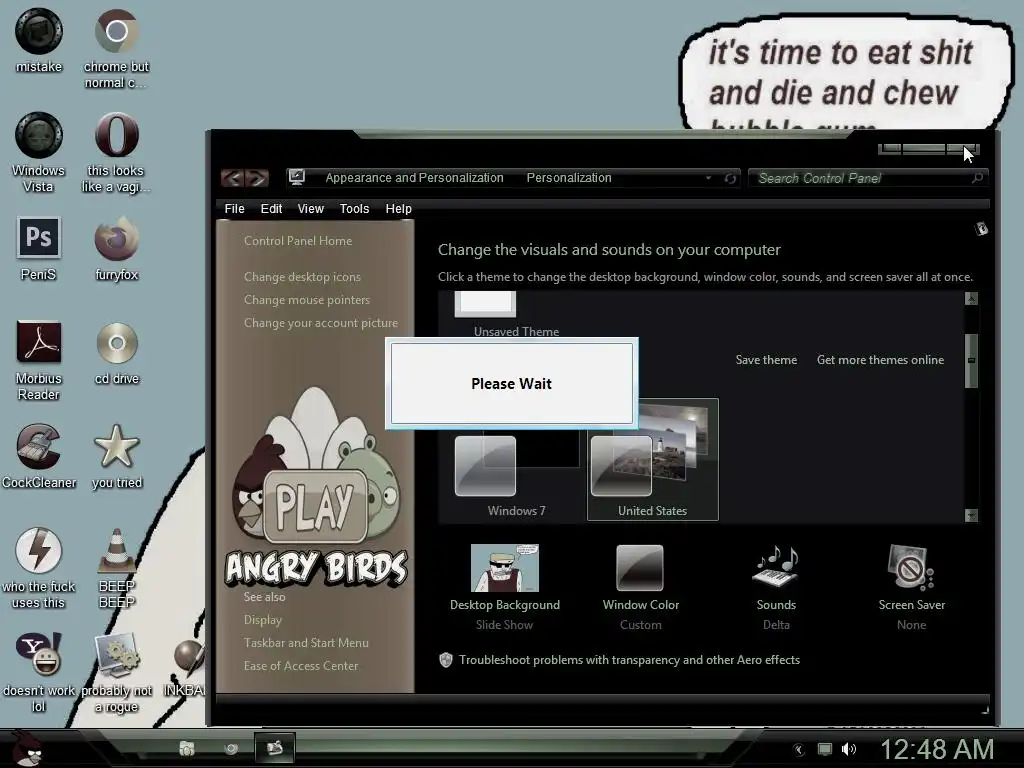The height and width of the screenshot is (768, 1024).
Task: Open the File menu
Action: tap(234, 208)
